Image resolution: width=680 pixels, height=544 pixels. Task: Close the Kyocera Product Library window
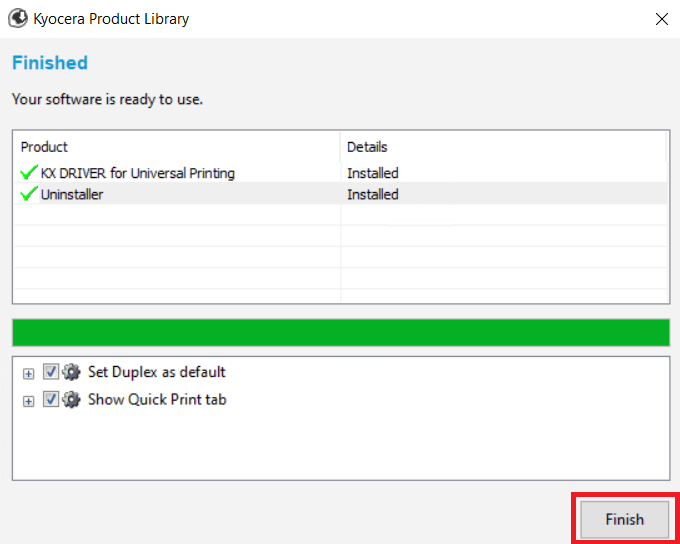point(662,19)
